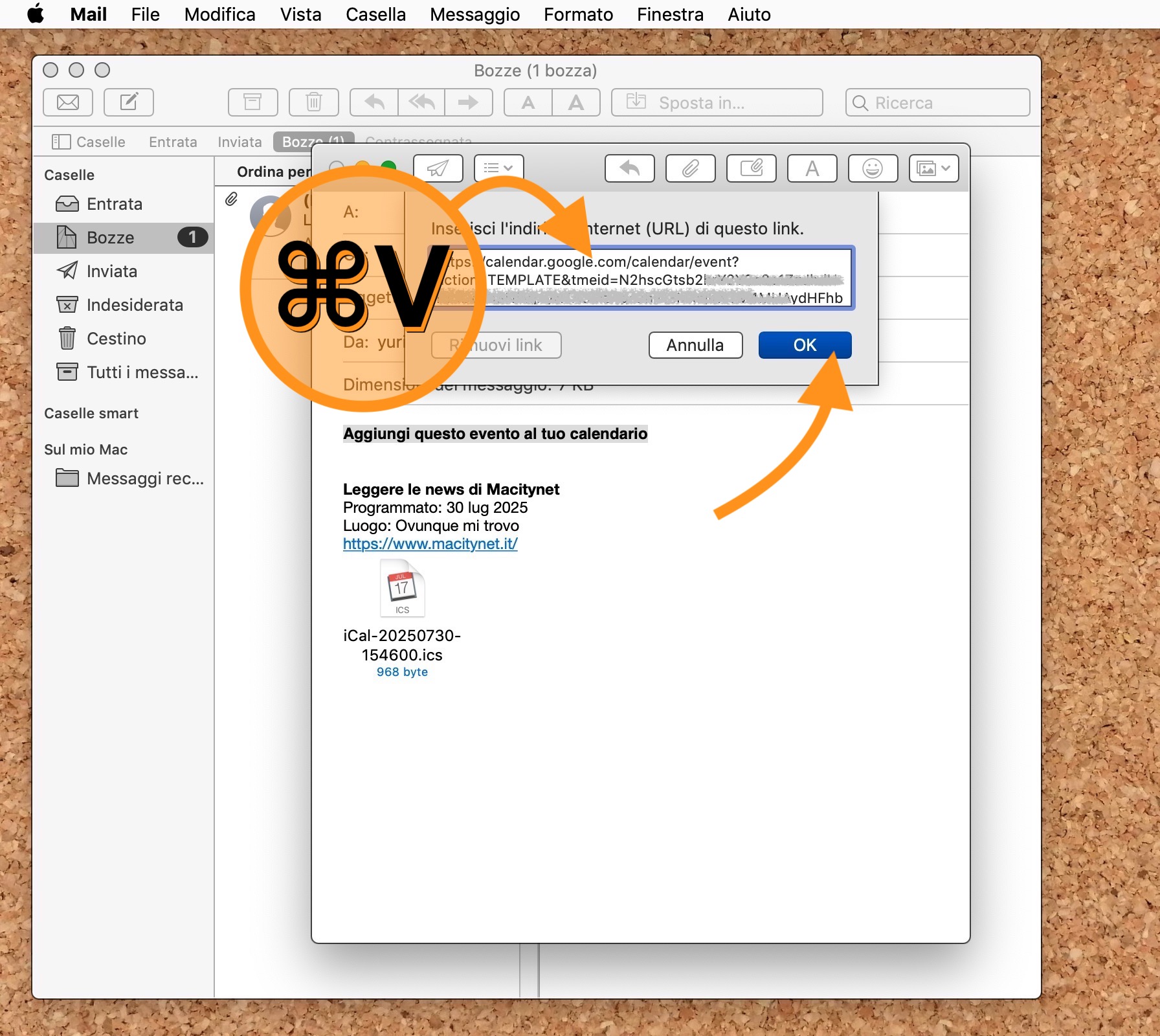The height and width of the screenshot is (1036, 1160).
Task: Open the Vista menu
Action: point(300,14)
